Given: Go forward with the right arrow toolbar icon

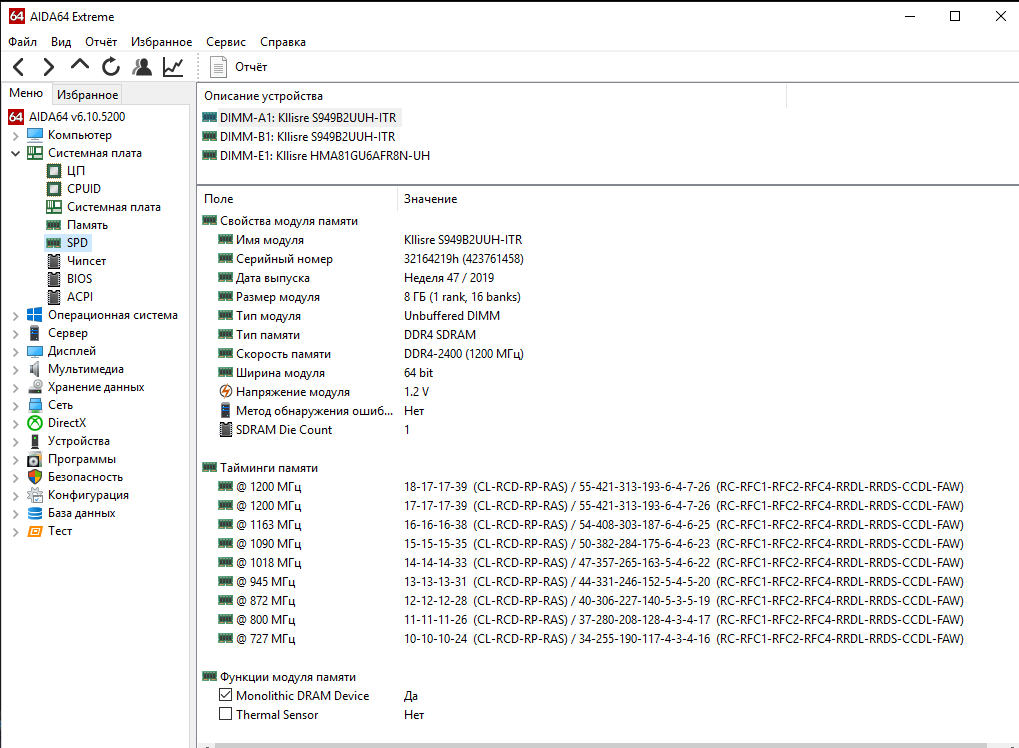Looking at the screenshot, I should tap(49, 67).
